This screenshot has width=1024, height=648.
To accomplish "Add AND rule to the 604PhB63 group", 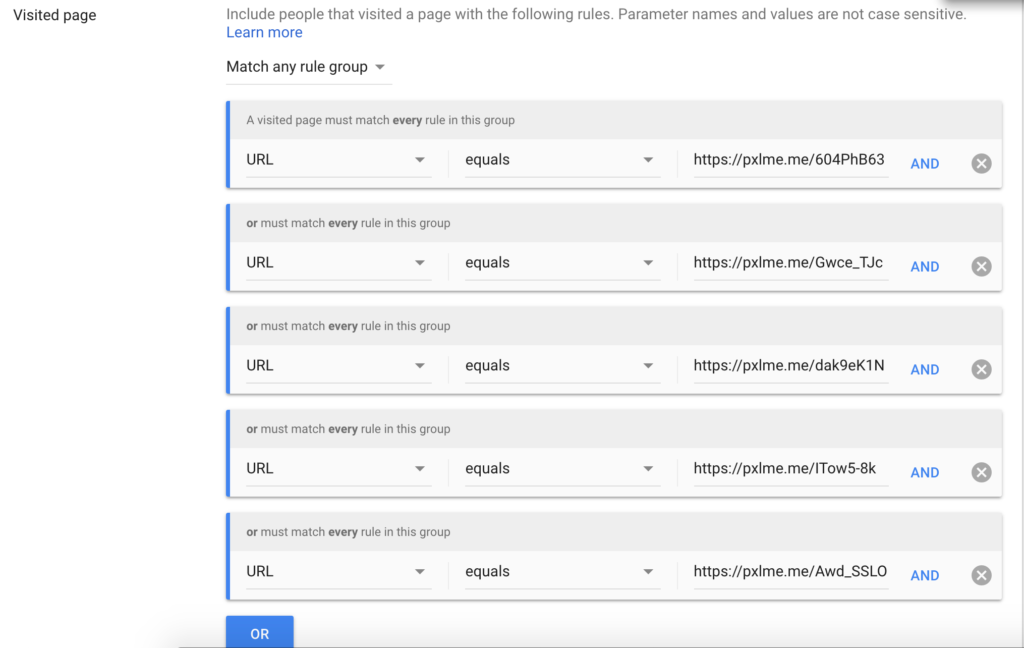I will pyautogui.click(x=924, y=164).
